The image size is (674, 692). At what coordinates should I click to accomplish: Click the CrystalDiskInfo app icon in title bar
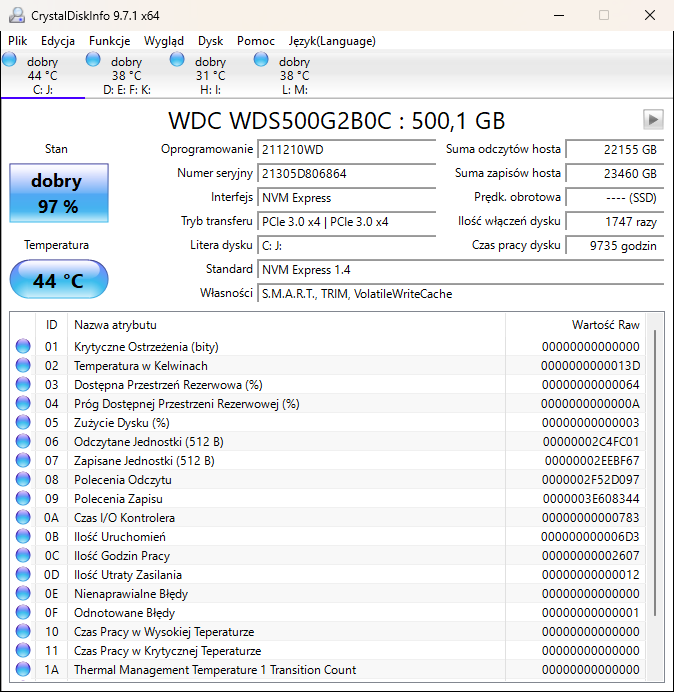tap(14, 15)
